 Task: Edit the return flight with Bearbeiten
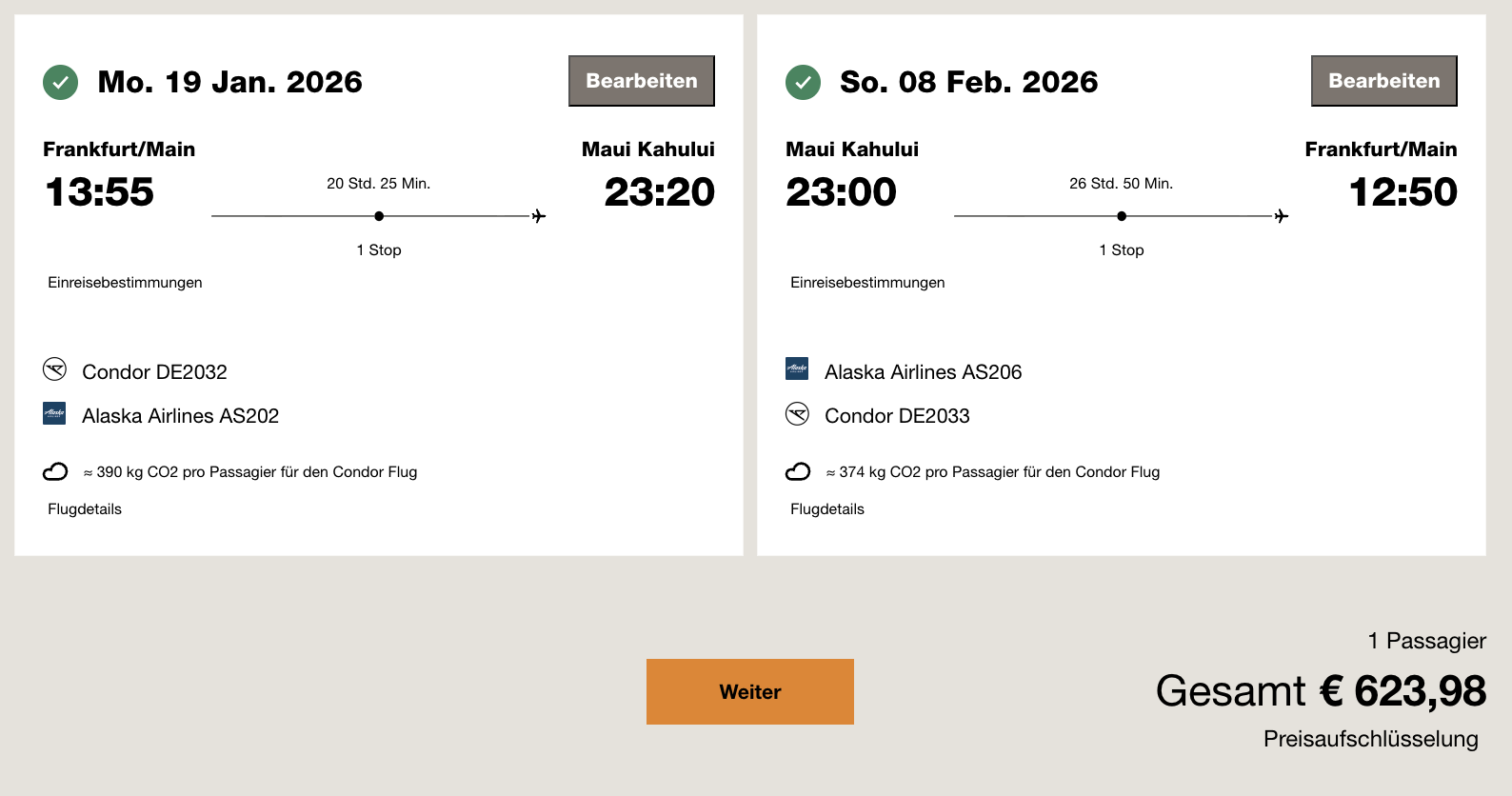[1383, 81]
